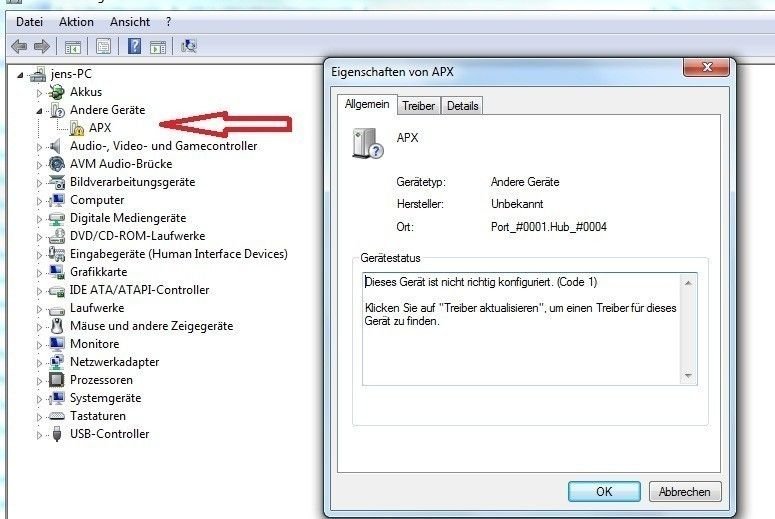Image resolution: width=775 pixels, height=519 pixels.
Task: Expand the USB-Controller node arrow
Action: tap(39, 434)
